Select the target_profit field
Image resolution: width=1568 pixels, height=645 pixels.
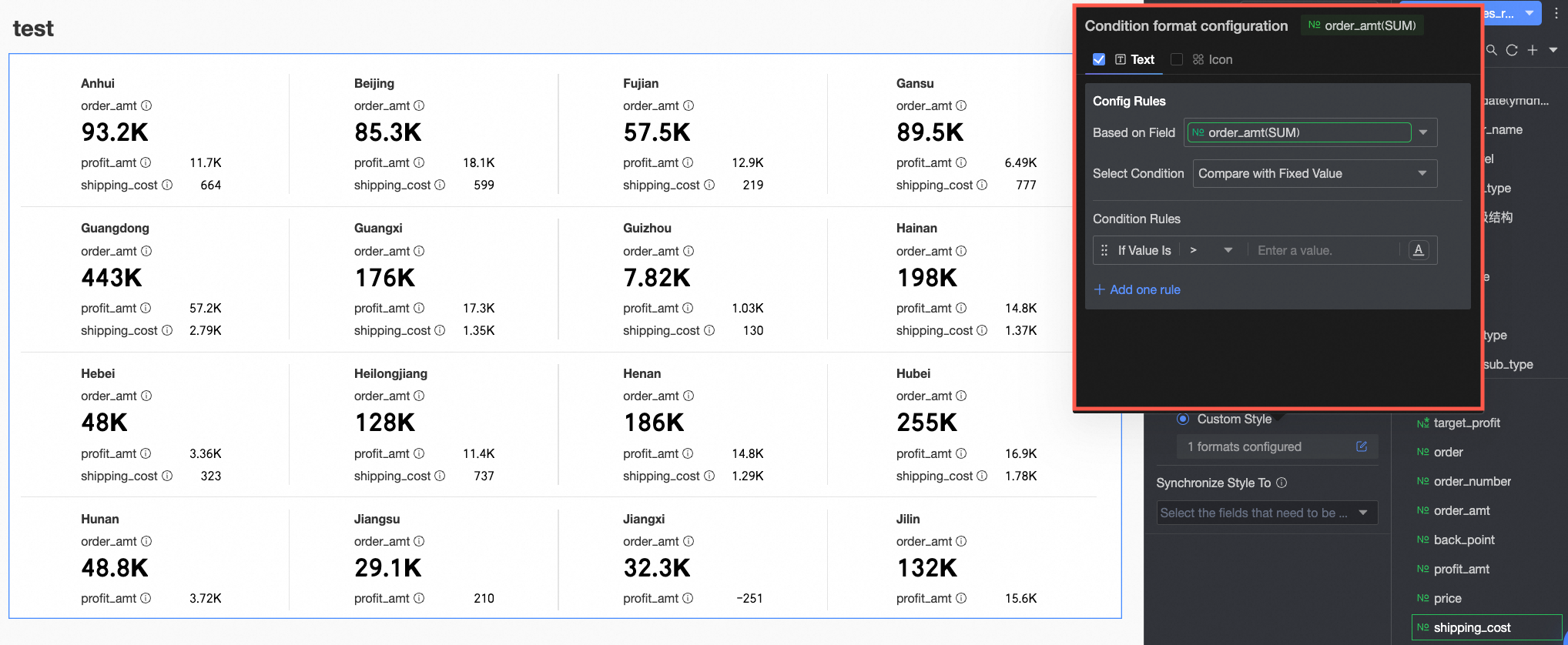point(1466,423)
